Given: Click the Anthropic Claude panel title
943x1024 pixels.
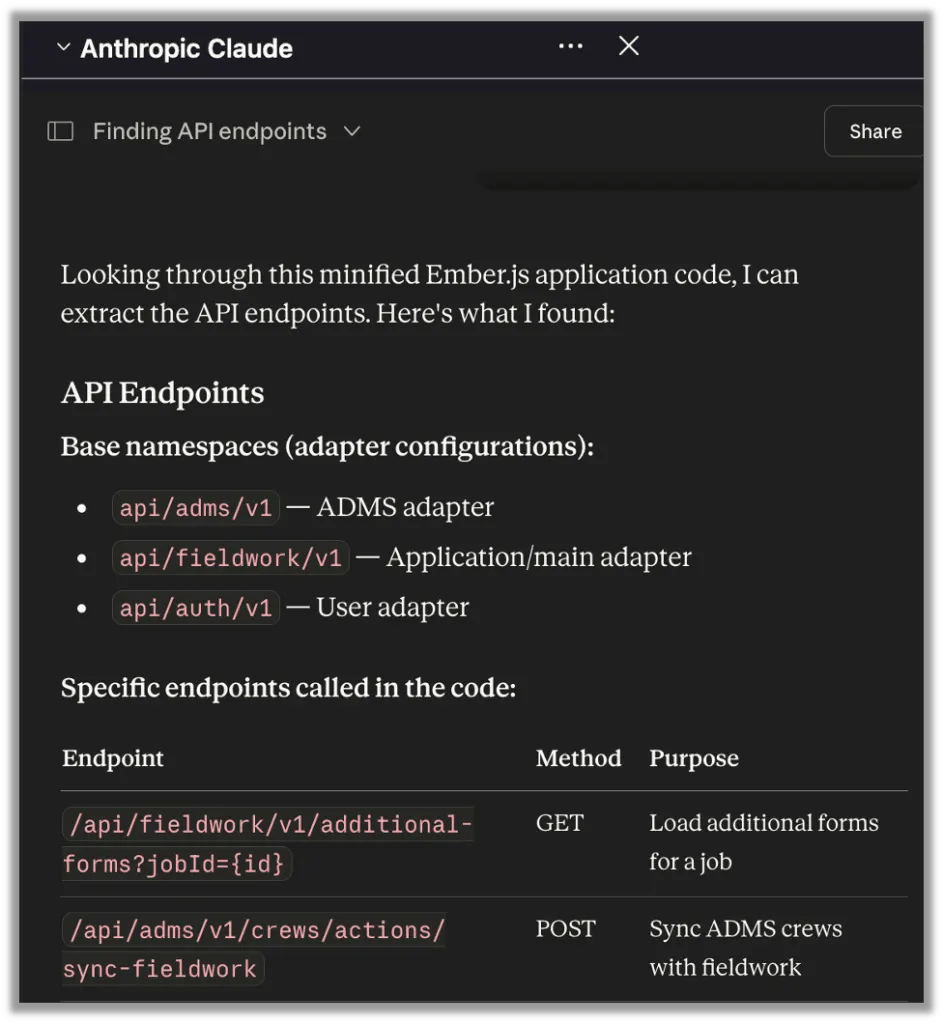Looking at the screenshot, I should pos(186,48).
